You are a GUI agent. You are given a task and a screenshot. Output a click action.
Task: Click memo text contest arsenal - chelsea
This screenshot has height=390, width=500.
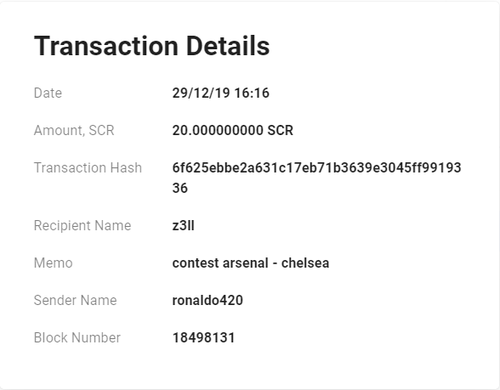(251, 263)
